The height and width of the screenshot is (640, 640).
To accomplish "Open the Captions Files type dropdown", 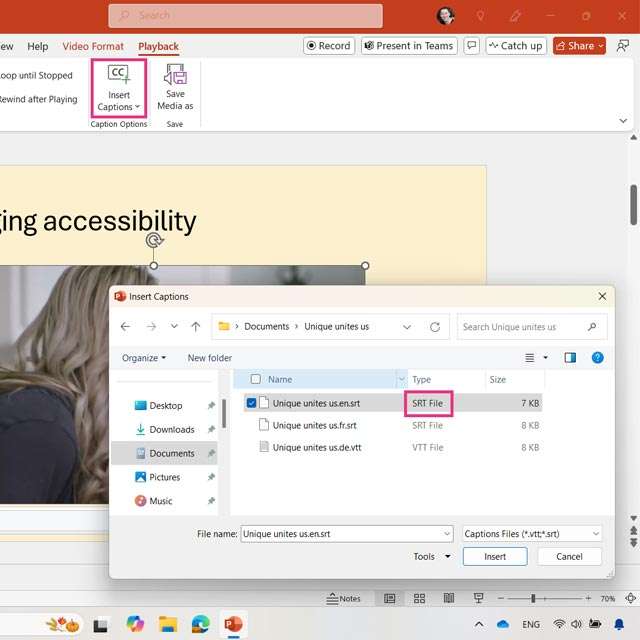I will click(x=532, y=534).
